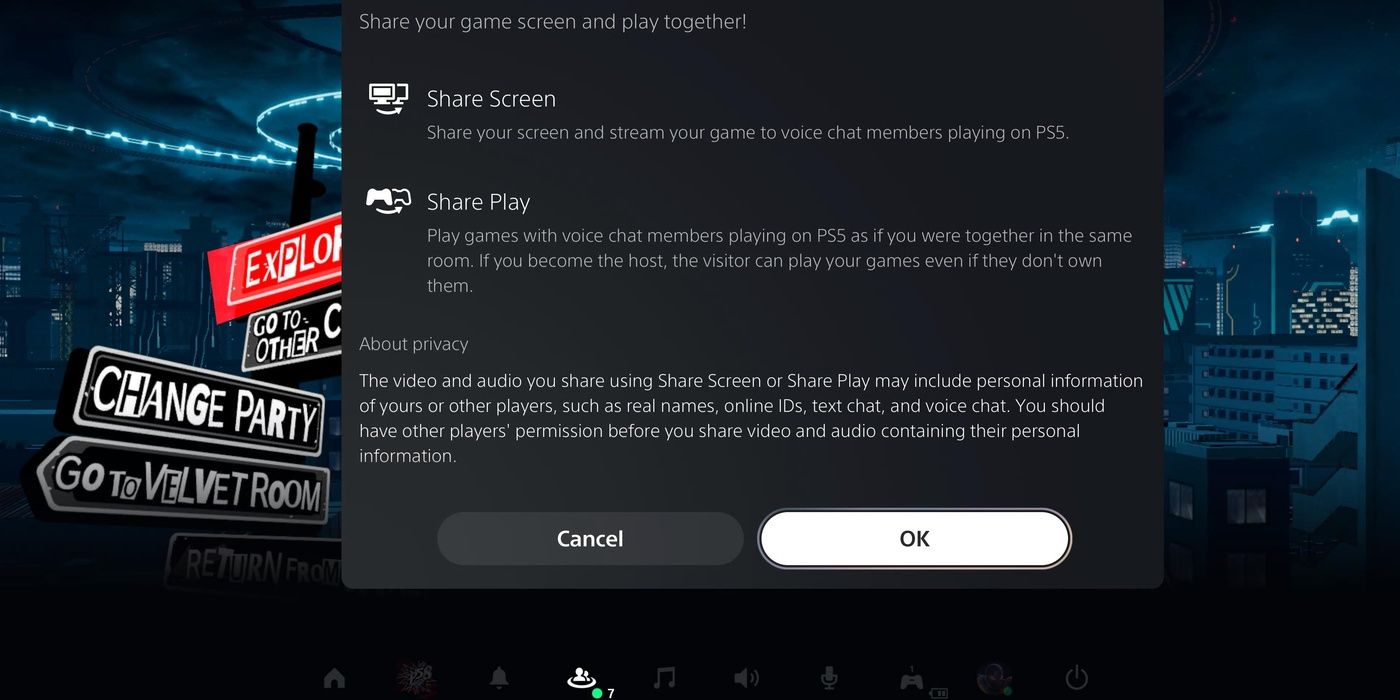Open the Persona 5 Strikers game icon
This screenshot has height=700, width=1400.
coord(415,678)
